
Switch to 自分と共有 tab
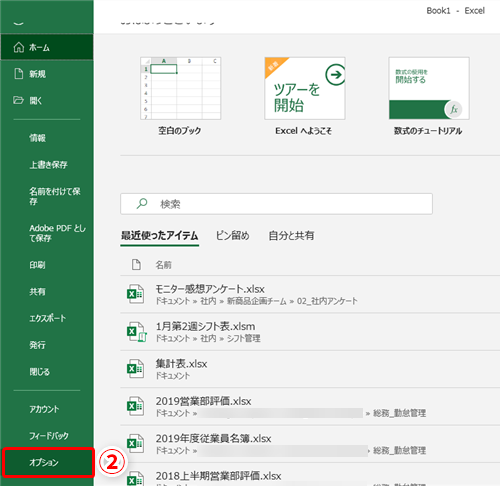tap(291, 236)
